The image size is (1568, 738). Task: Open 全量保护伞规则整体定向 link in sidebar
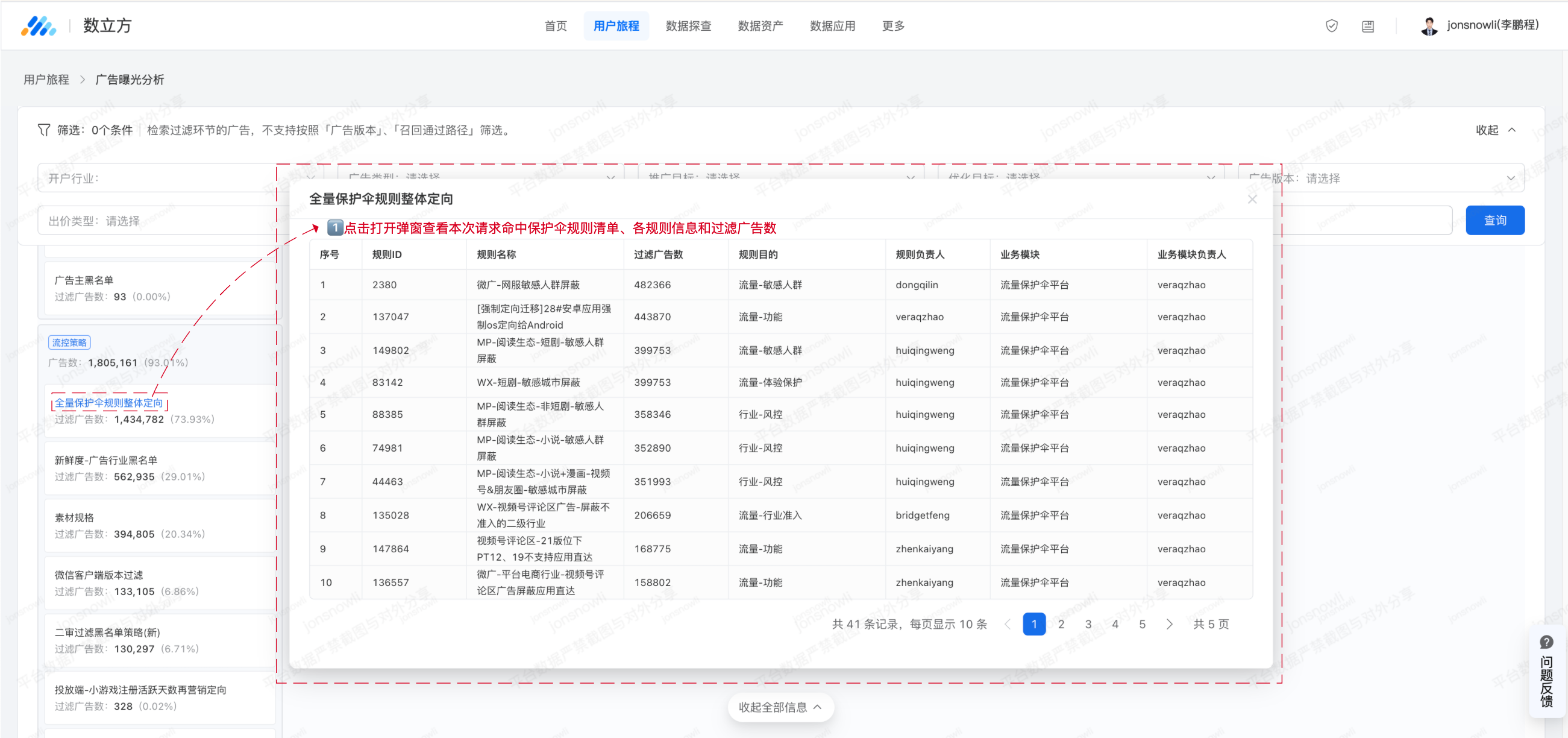(109, 403)
